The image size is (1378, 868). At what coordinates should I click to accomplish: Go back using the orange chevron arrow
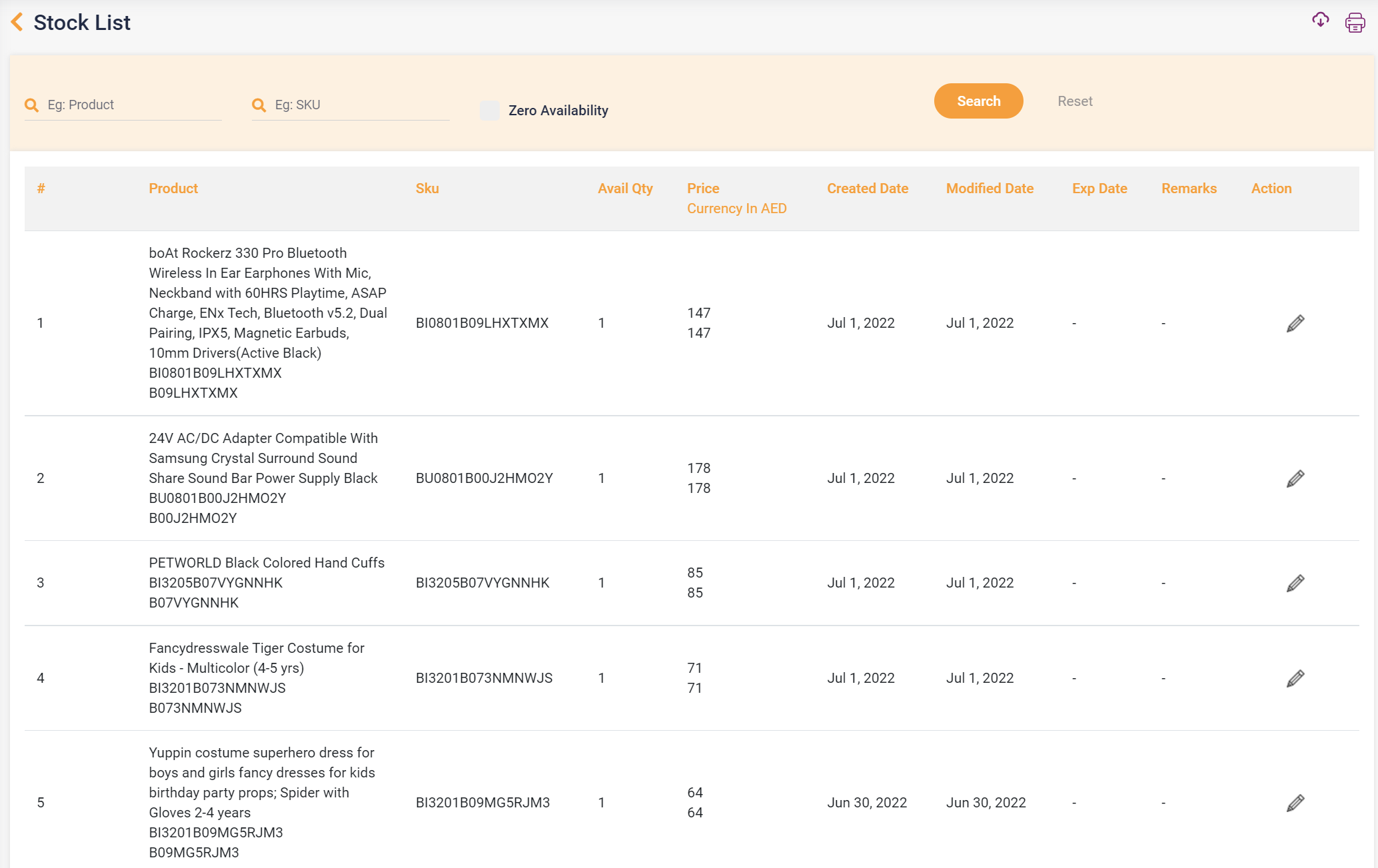click(17, 22)
